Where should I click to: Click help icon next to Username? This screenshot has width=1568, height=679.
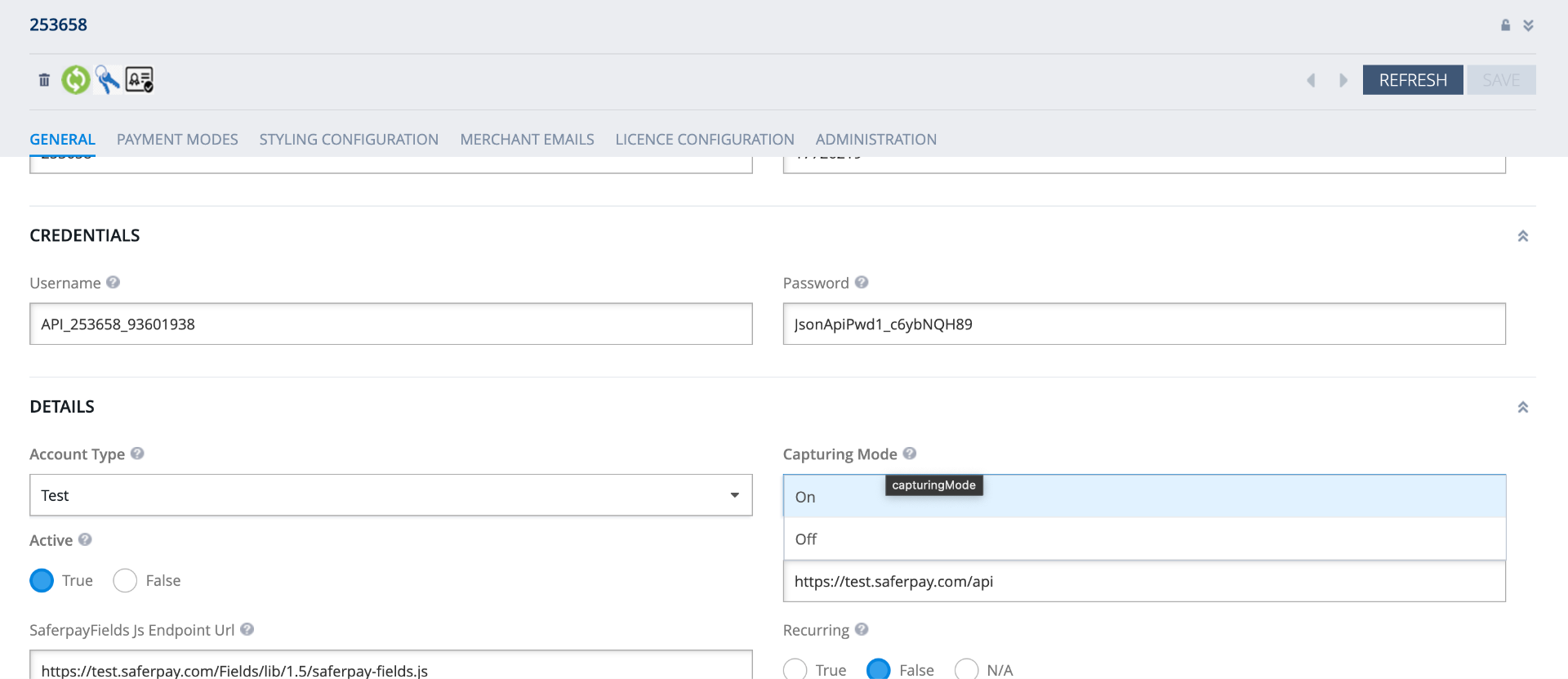click(x=114, y=283)
